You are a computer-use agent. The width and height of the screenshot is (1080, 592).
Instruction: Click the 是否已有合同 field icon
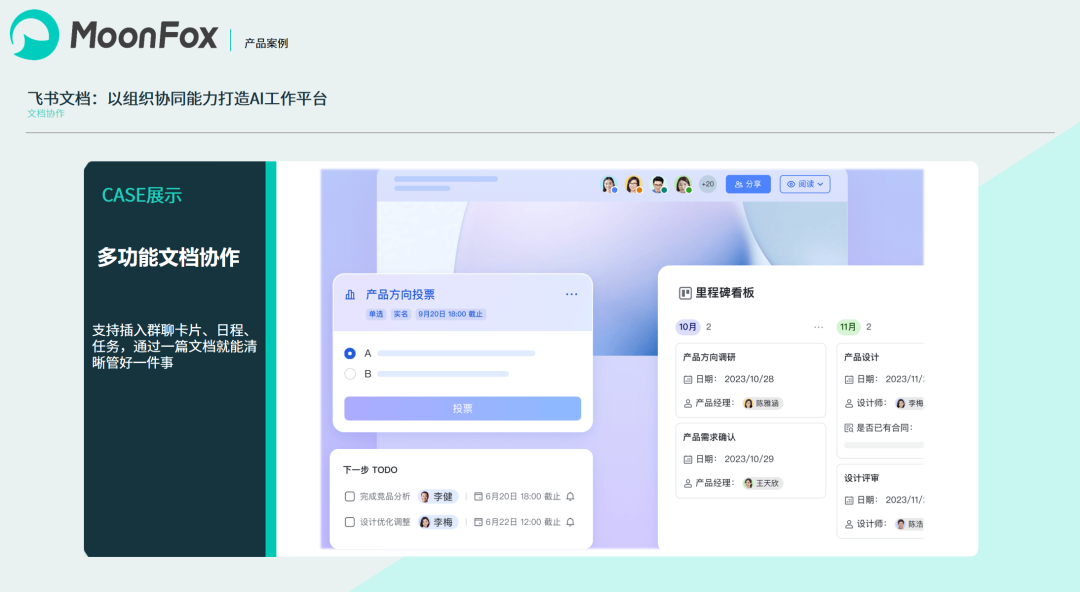pyautogui.click(x=849, y=428)
